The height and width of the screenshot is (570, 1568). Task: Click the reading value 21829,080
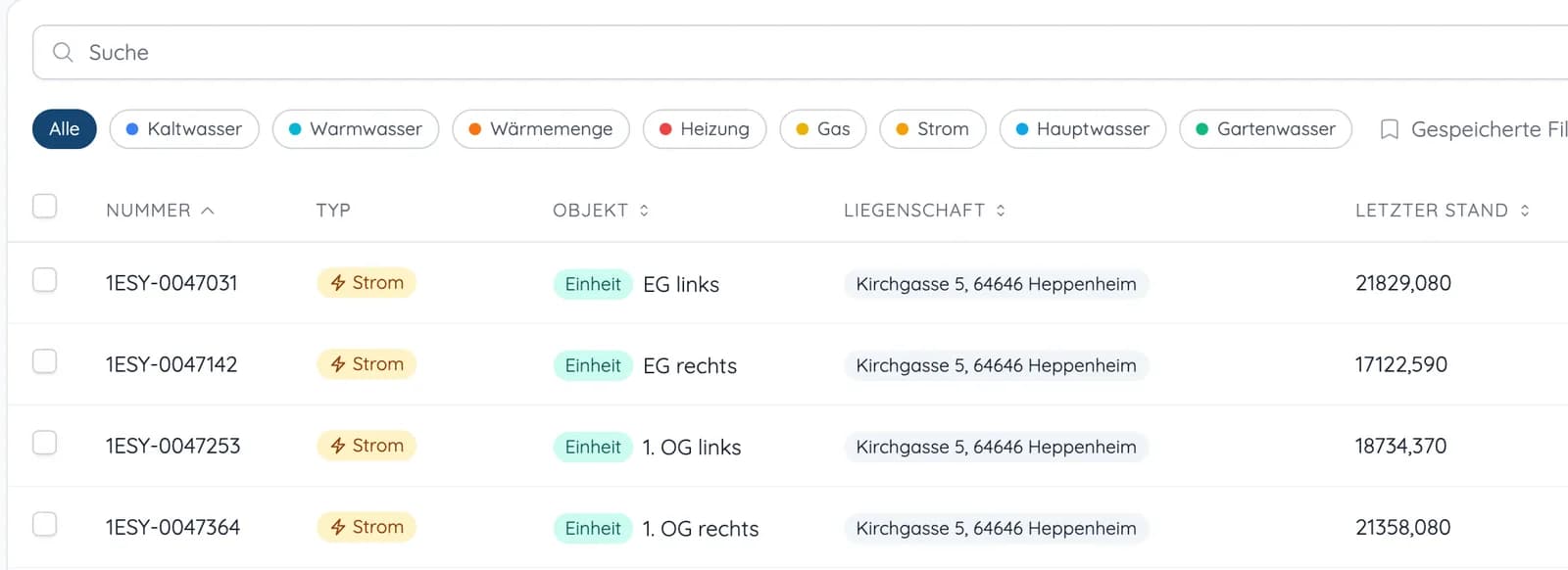point(1403,283)
